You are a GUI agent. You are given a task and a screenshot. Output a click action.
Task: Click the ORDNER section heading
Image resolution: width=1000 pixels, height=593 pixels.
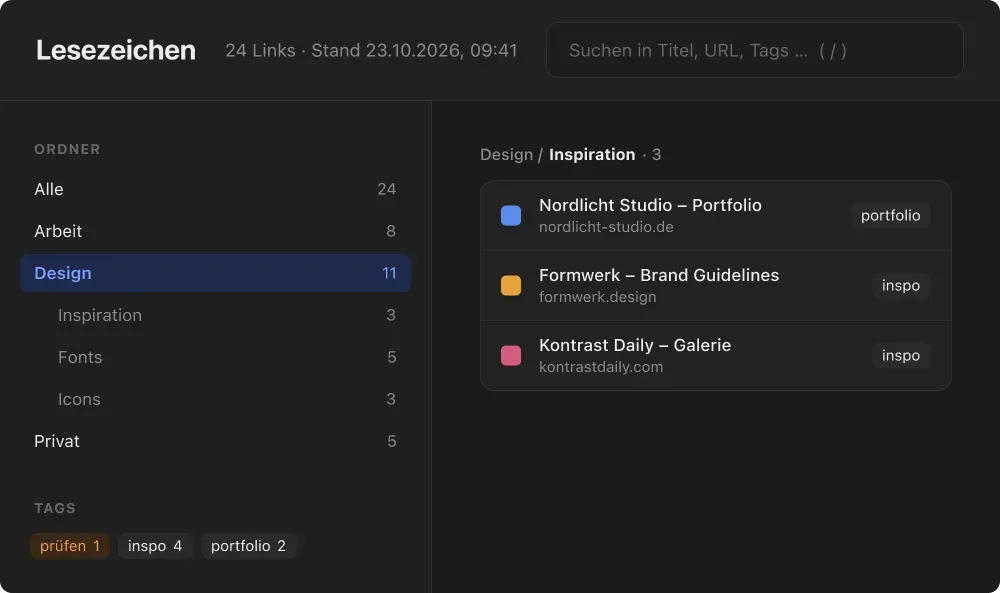pyautogui.click(x=67, y=149)
